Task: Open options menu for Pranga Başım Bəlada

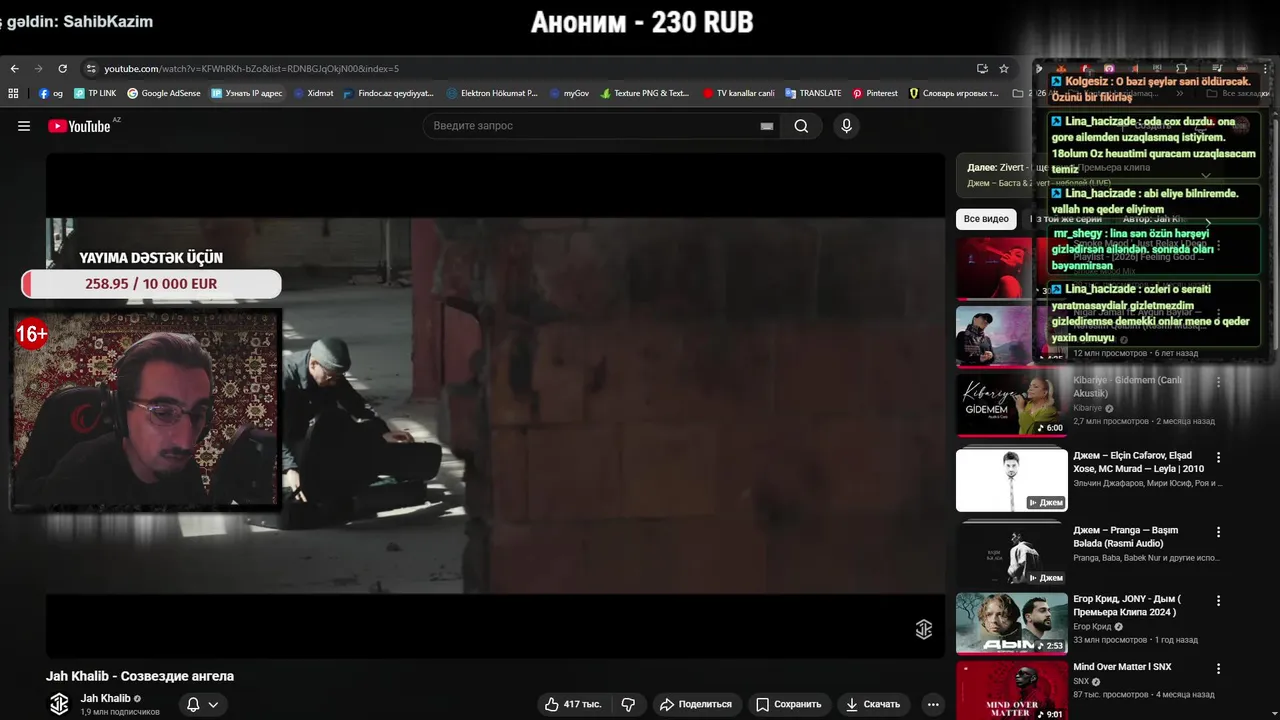Action: click(1218, 532)
